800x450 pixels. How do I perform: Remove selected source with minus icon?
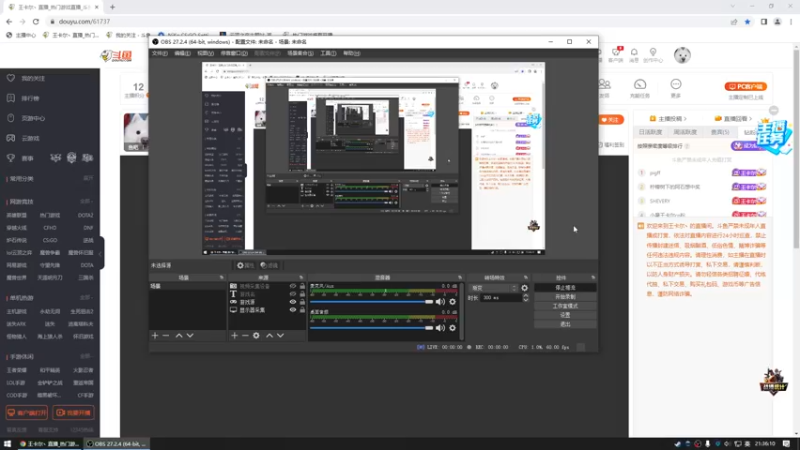coord(245,336)
